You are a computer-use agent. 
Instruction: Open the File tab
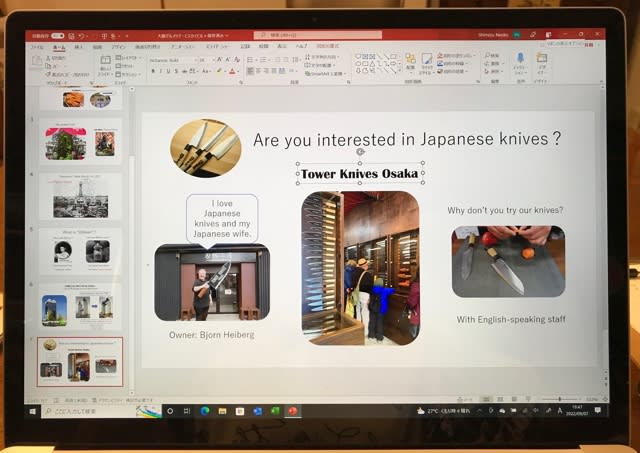click(38, 47)
